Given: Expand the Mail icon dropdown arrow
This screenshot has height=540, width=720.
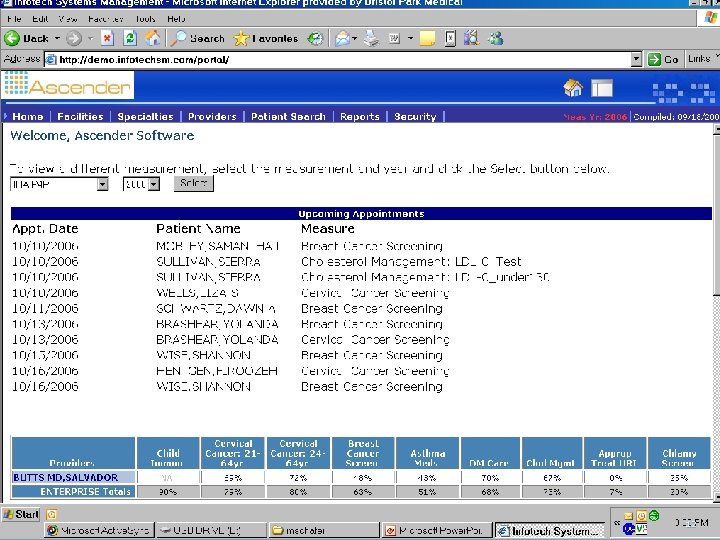Looking at the screenshot, I should [354, 39].
